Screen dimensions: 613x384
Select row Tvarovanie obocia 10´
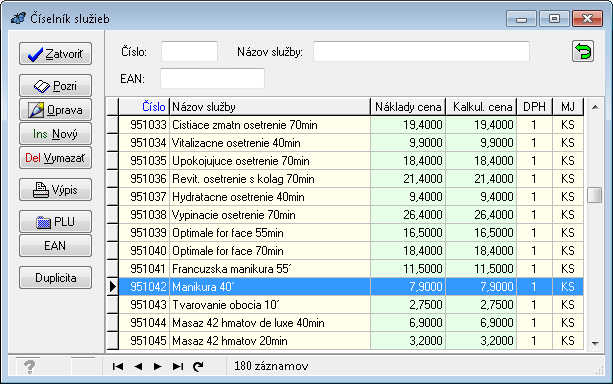click(x=351, y=305)
